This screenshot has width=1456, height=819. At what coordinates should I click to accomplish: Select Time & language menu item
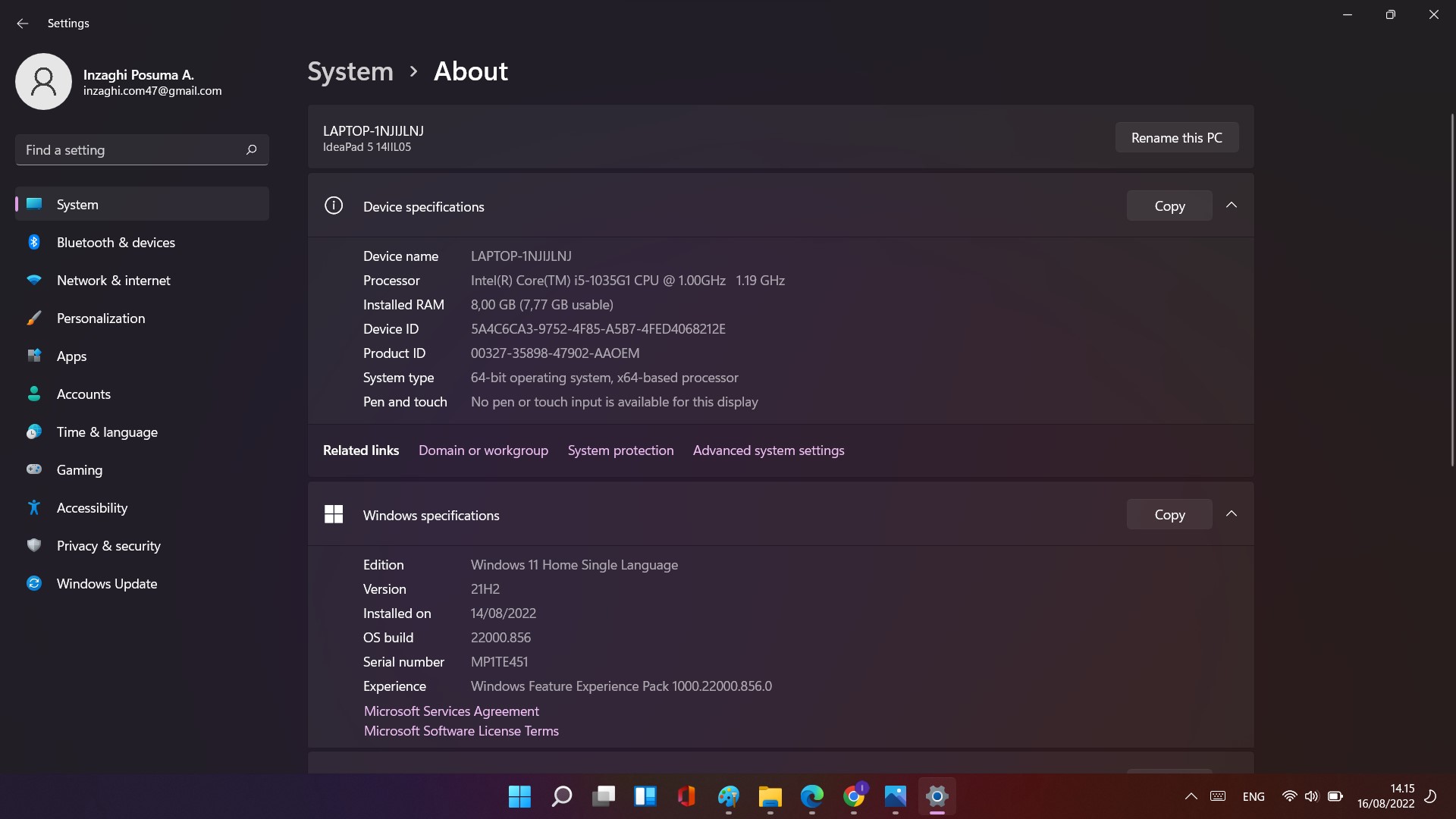(106, 432)
